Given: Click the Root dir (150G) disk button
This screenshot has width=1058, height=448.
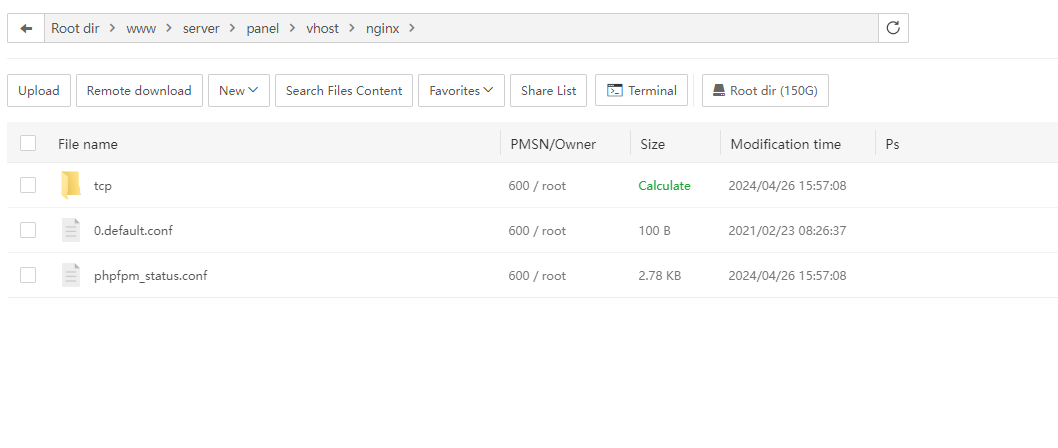Looking at the screenshot, I should pyautogui.click(x=765, y=90).
